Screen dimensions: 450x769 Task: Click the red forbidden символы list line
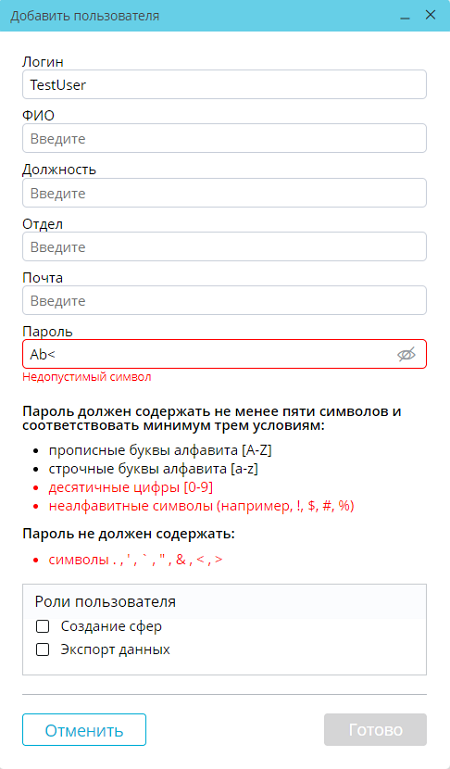click(x=135, y=560)
